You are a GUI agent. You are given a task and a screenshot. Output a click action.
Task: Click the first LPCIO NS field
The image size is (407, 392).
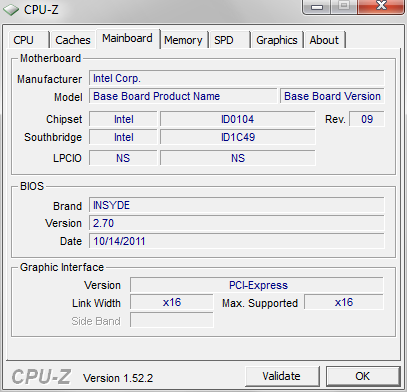[123, 158]
